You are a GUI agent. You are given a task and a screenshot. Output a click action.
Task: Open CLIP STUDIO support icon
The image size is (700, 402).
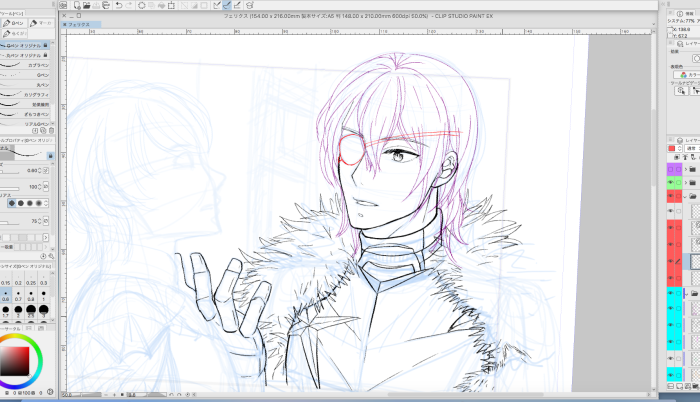[x=250, y=5]
